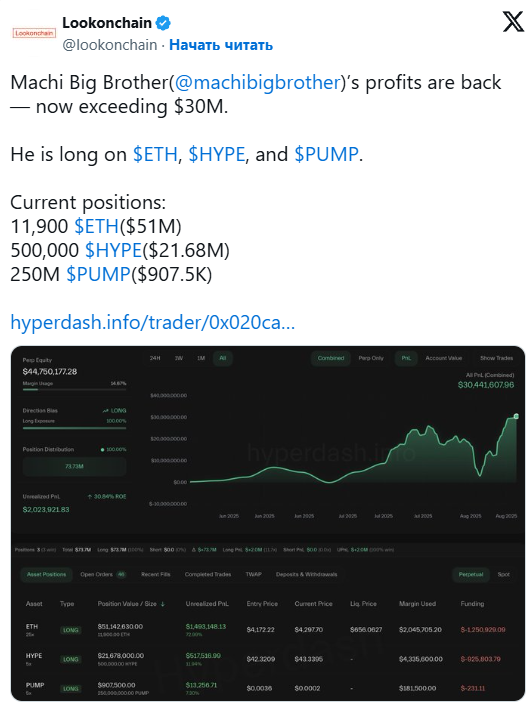Open the Lookonchain profile avatar

click(x=34, y=33)
